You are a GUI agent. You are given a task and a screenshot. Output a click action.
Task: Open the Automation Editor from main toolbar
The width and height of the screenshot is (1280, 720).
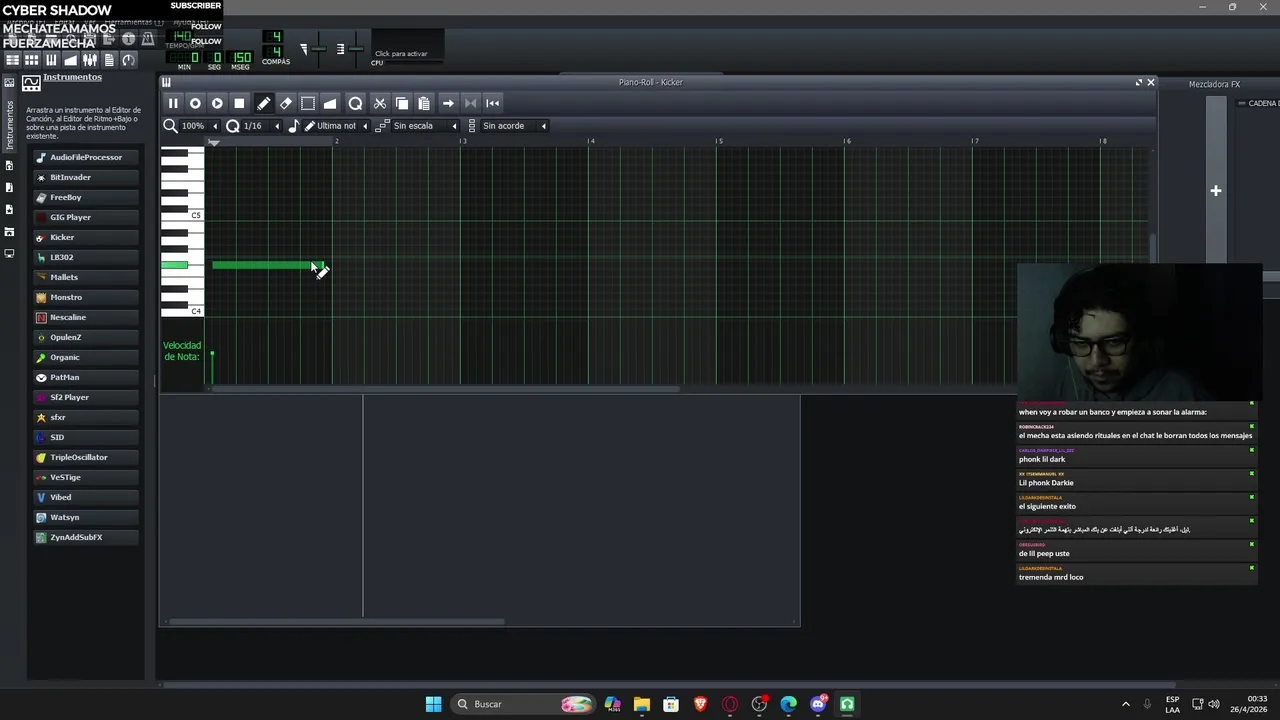pos(70,60)
